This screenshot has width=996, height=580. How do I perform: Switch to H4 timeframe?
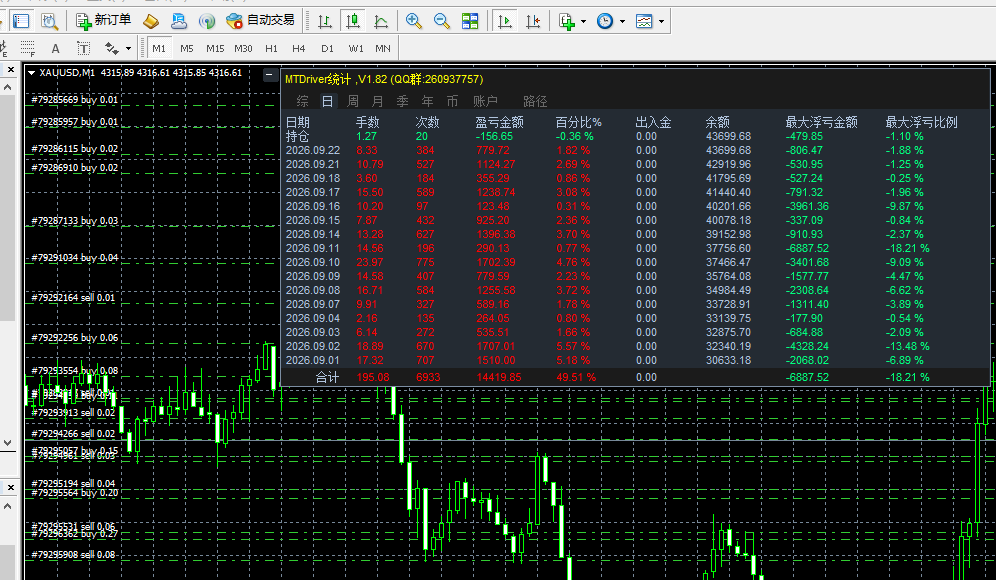299,48
